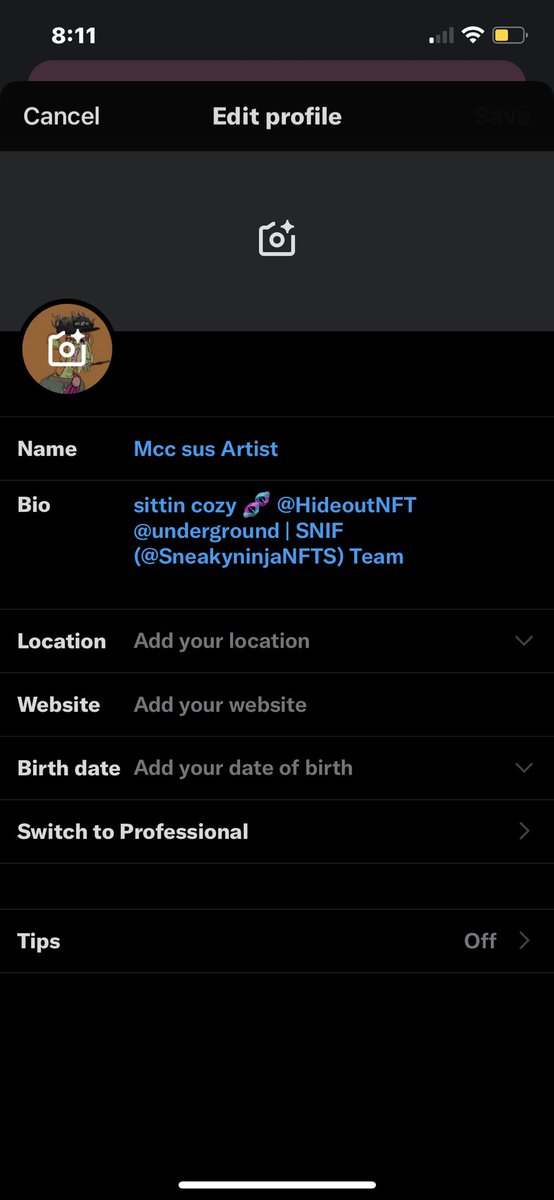Tap the Add your website field

pos(220,705)
